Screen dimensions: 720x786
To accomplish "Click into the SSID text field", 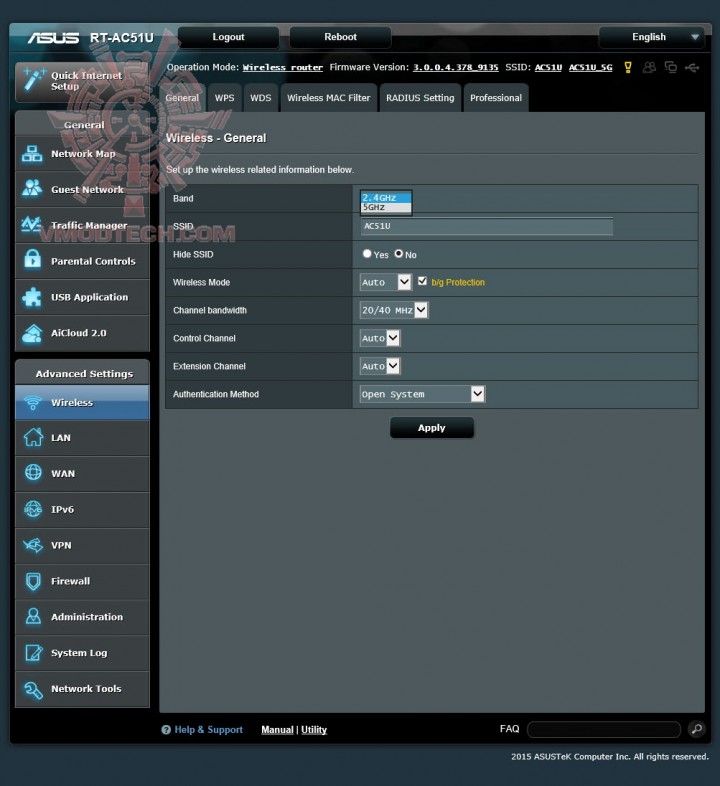I will tap(486, 226).
